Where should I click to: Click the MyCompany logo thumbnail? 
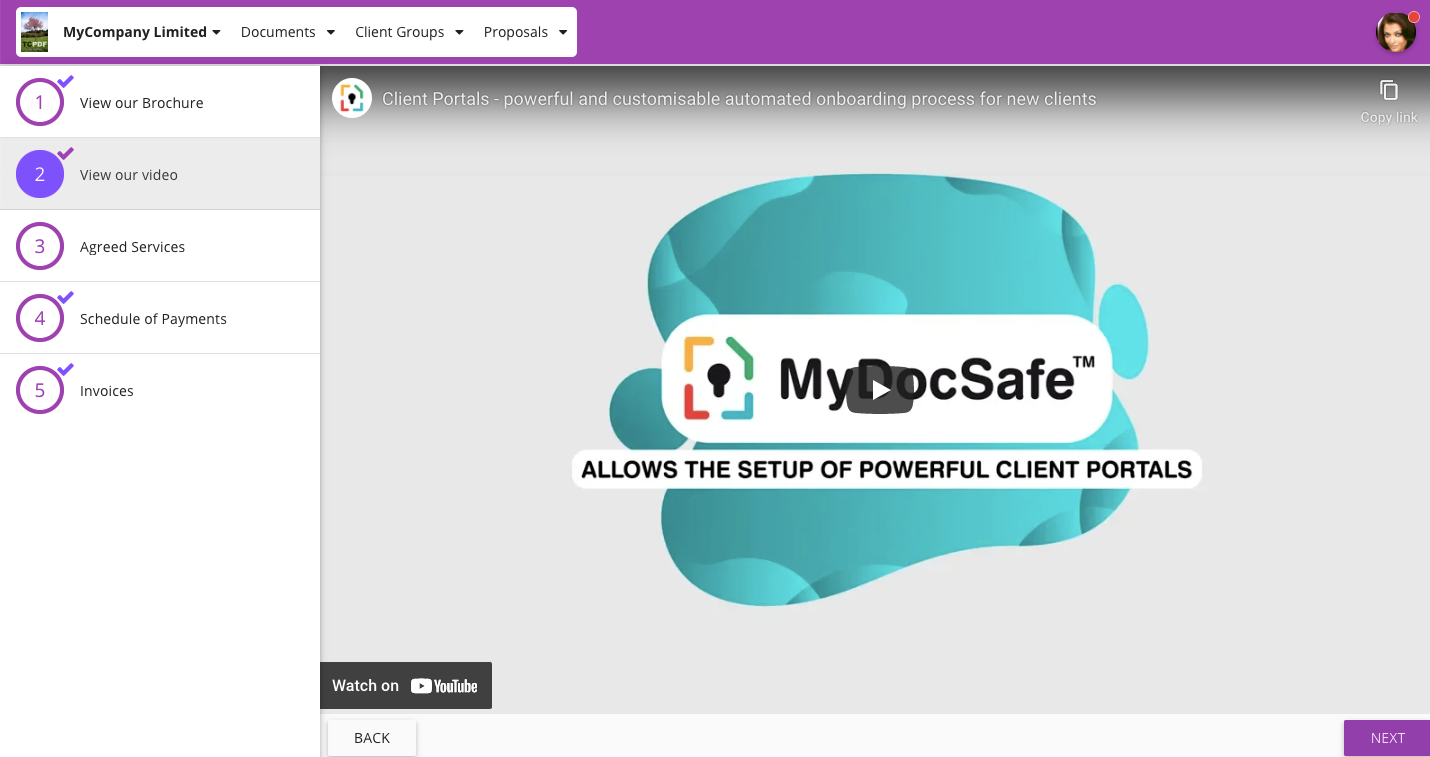point(34,32)
